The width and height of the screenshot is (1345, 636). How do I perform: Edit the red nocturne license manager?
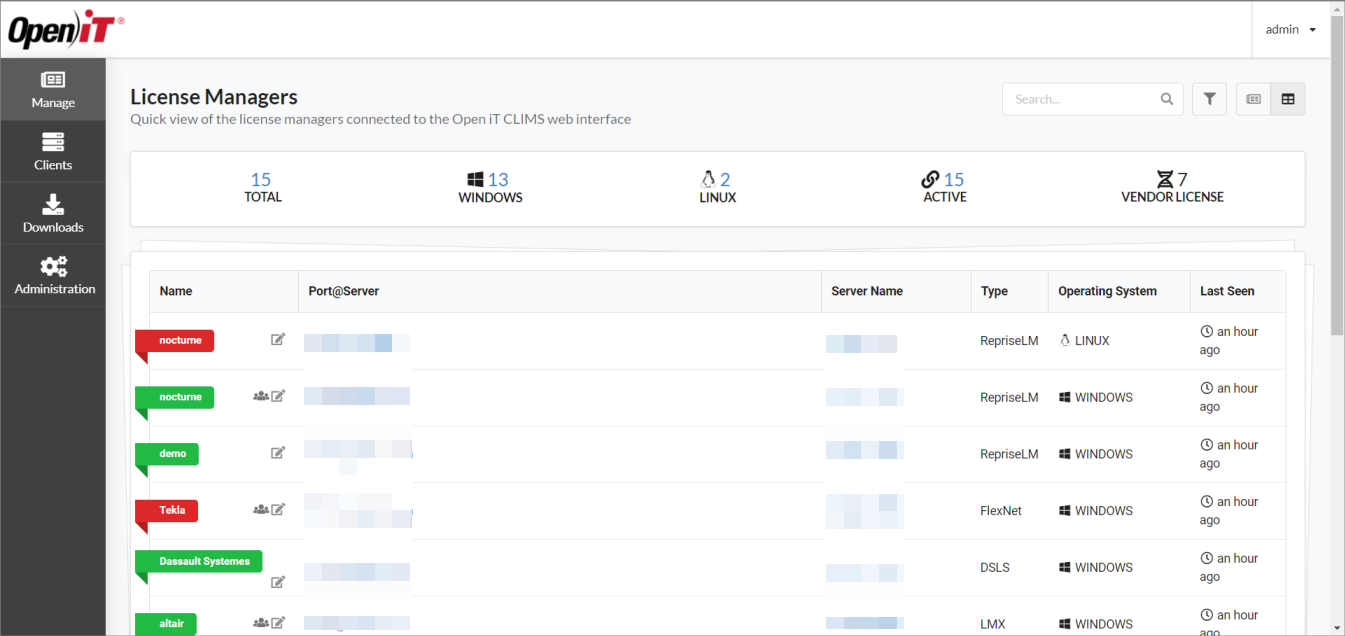(278, 339)
